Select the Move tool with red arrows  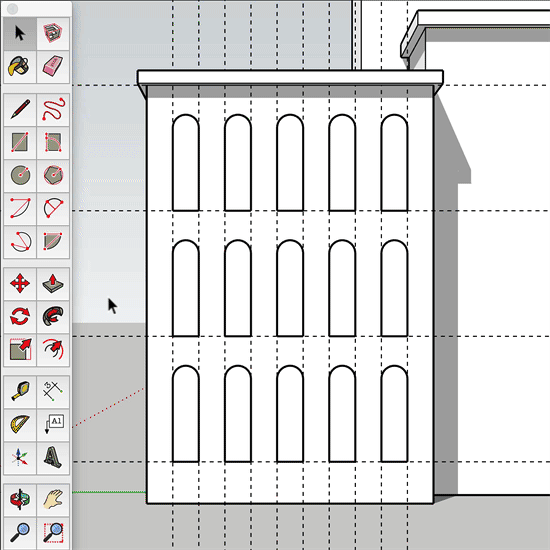pos(20,283)
